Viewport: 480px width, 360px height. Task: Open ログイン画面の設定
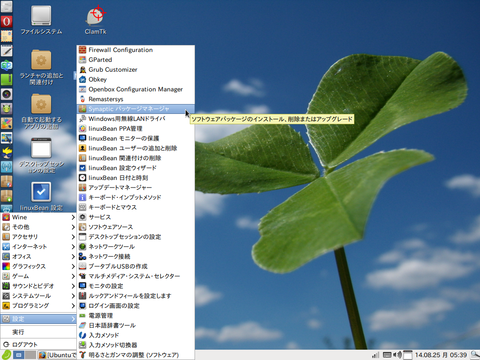click(x=136, y=306)
